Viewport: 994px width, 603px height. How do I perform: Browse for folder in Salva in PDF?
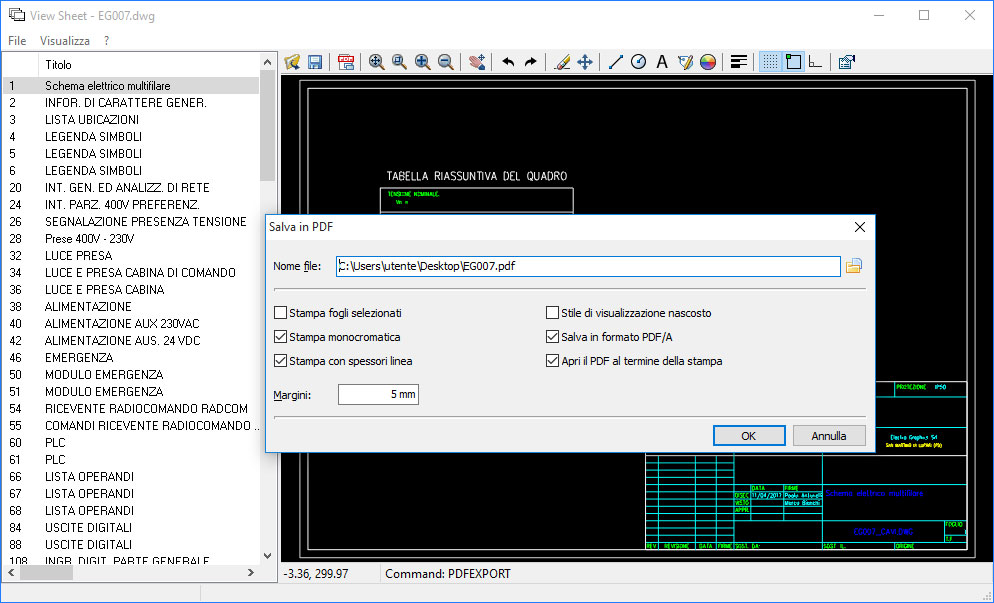click(854, 266)
